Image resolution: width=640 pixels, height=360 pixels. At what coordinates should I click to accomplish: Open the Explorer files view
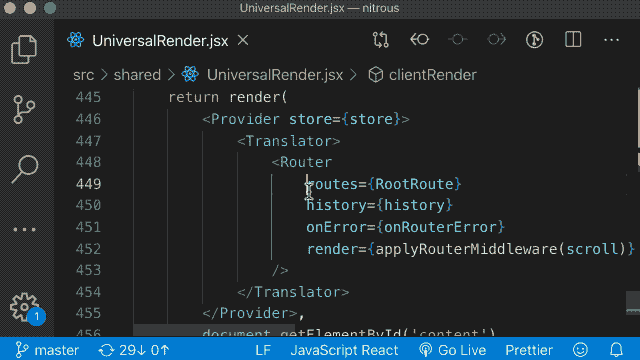point(24,50)
